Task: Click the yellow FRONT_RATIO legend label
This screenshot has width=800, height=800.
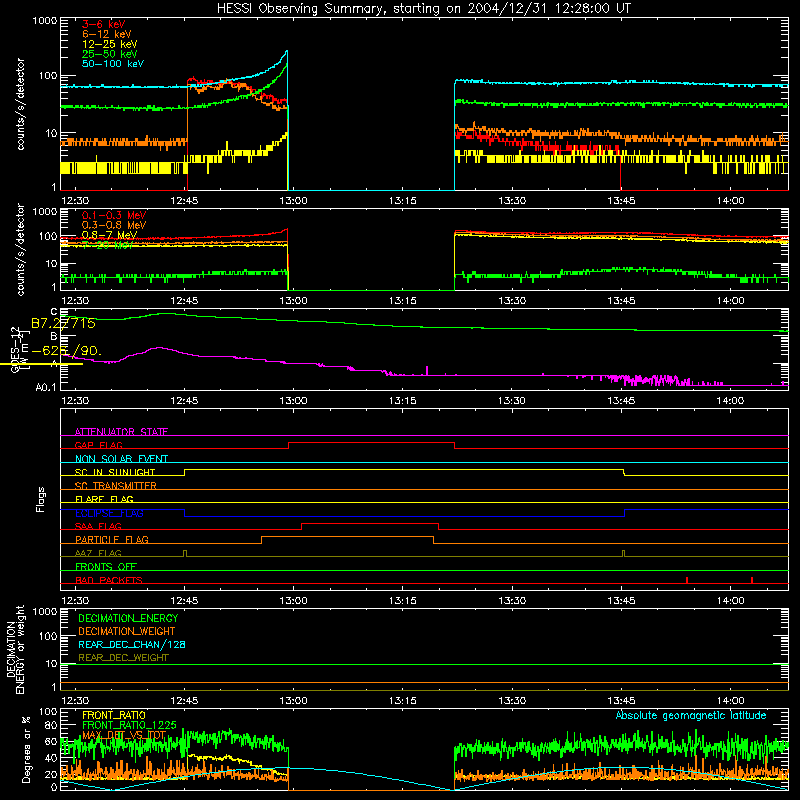Action: 114,715
